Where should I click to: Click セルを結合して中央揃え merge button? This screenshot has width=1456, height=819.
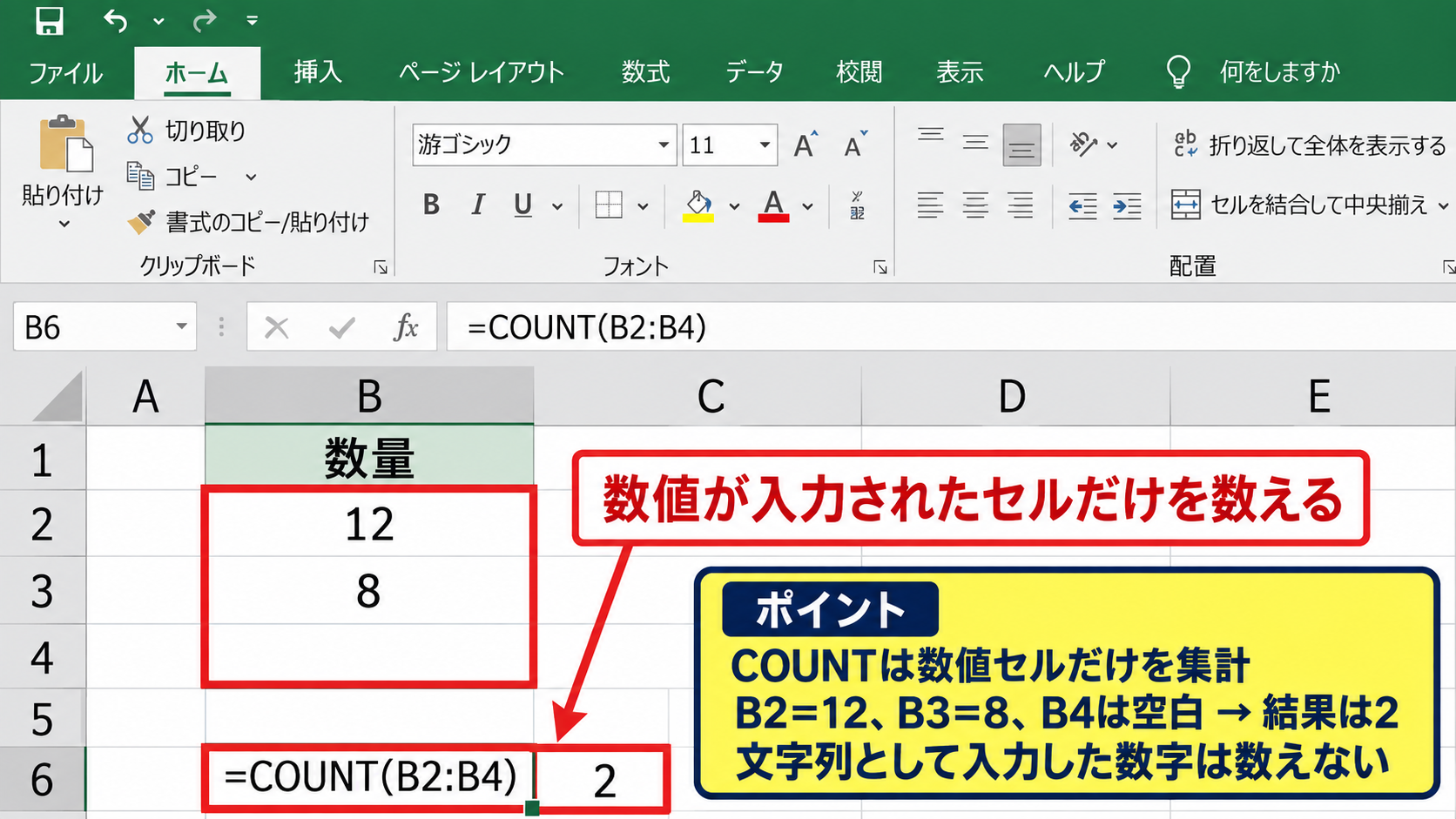(1300, 205)
